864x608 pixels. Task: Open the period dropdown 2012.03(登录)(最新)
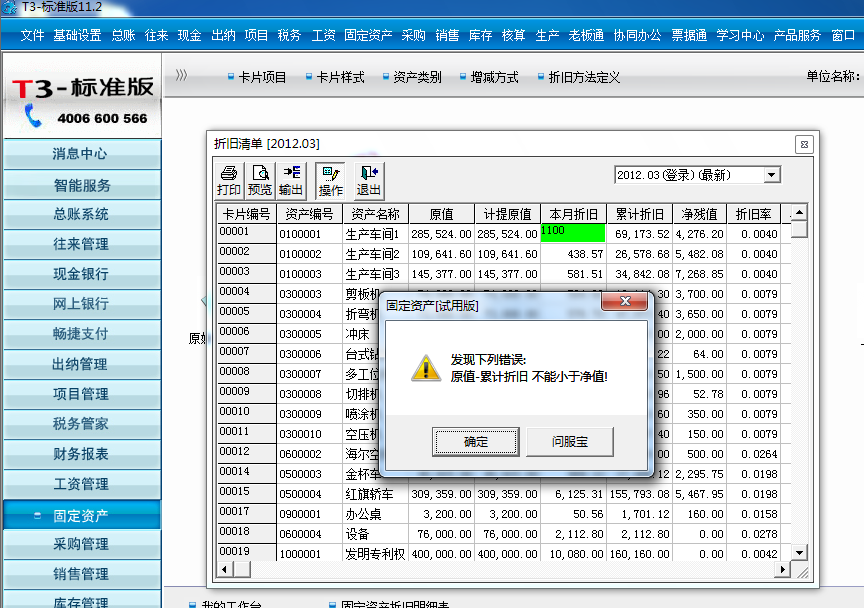772,175
